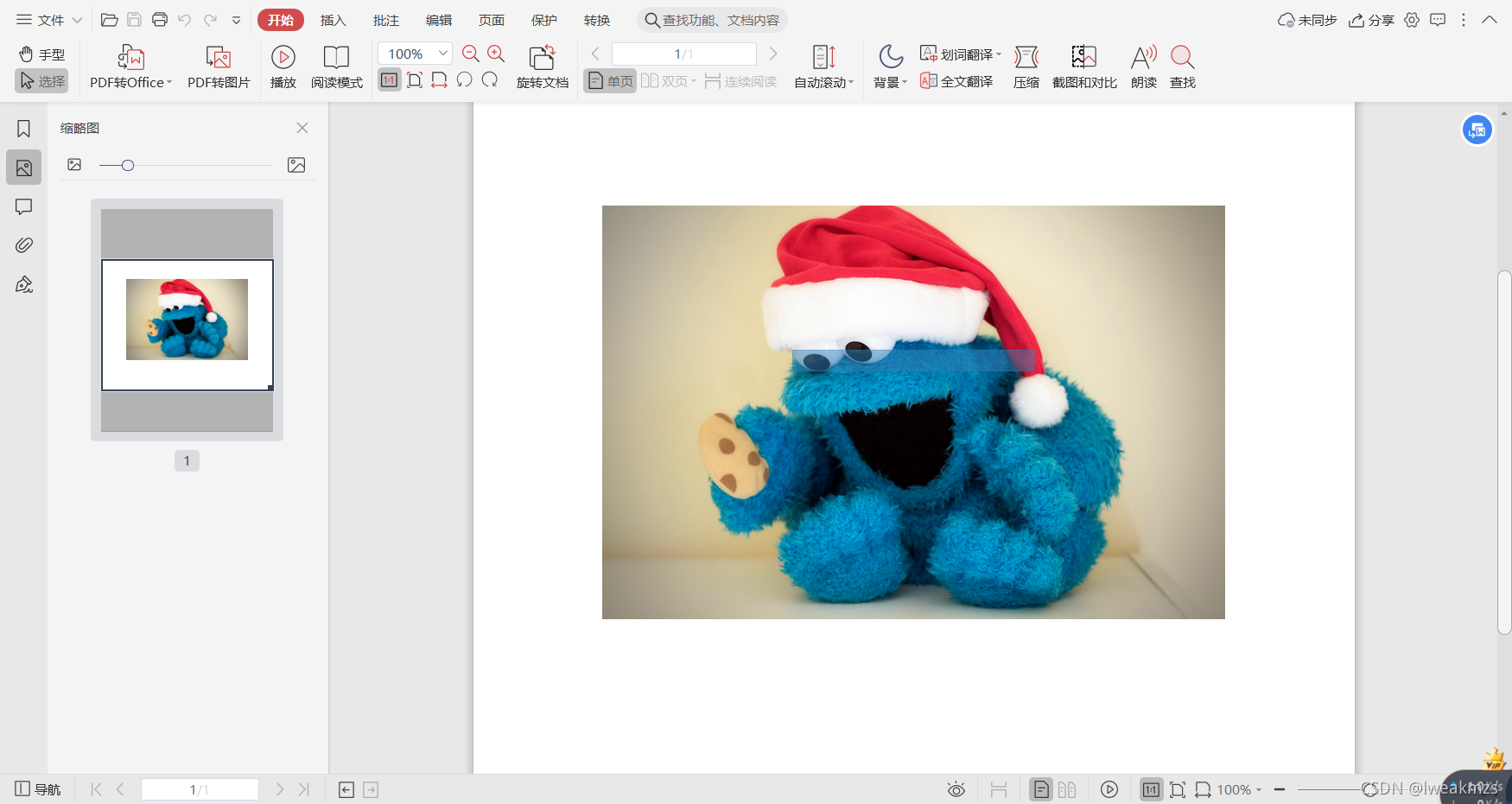Screen dimensions: 1512x804
Task: Click the undo arrow icon
Action: pos(185,20)
